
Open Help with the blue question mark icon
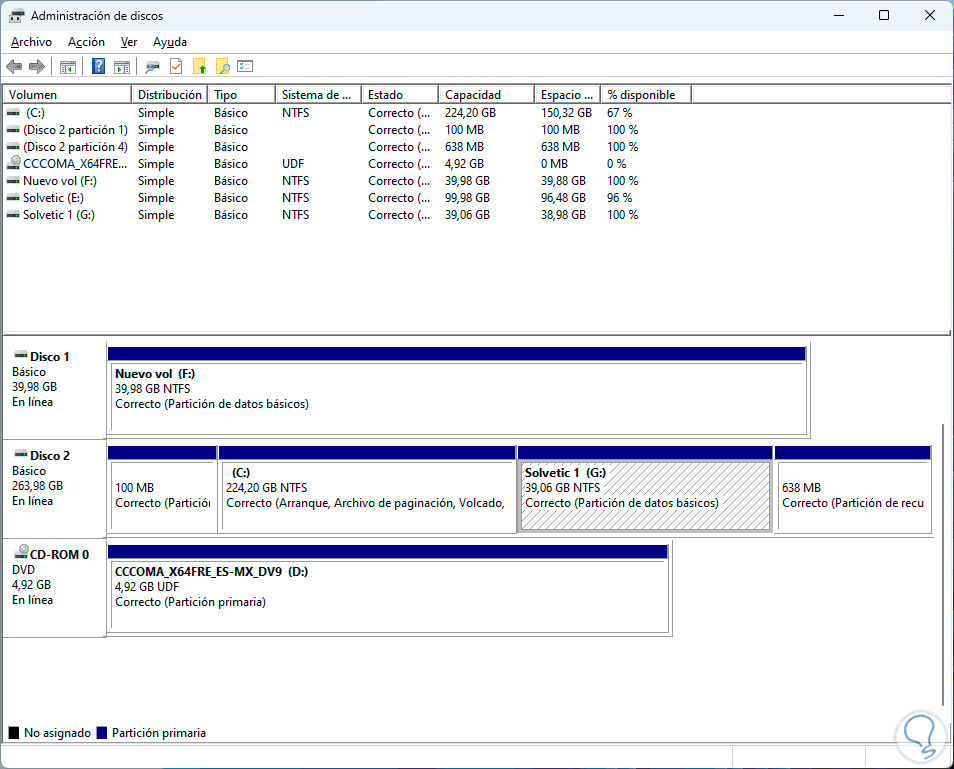pyautogui.click(x=98, y=66)
